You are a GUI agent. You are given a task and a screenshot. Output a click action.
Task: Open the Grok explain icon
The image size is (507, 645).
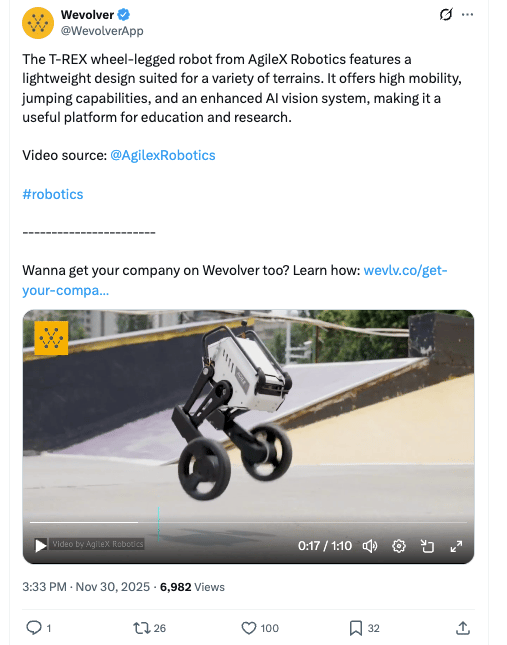[446, 14]
